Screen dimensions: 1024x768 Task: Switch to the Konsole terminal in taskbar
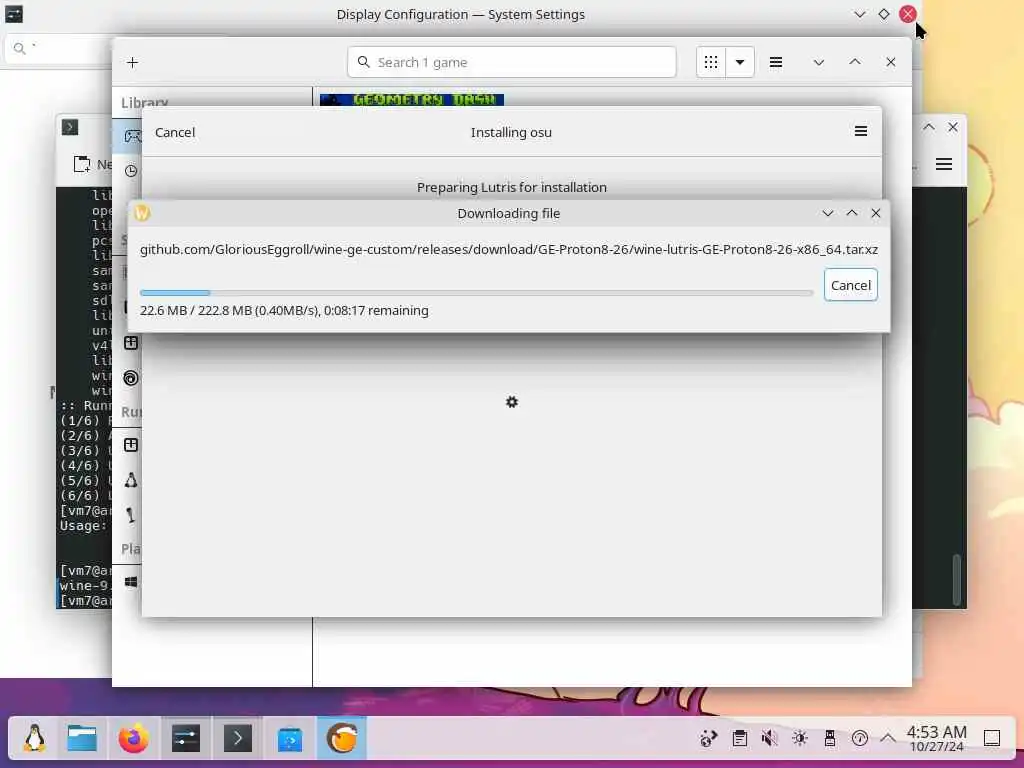click(238, 739)
